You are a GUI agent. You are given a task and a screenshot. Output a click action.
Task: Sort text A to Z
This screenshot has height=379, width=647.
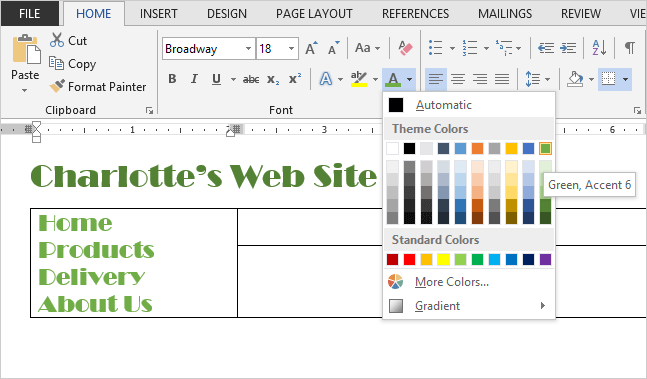coord(599,48)
